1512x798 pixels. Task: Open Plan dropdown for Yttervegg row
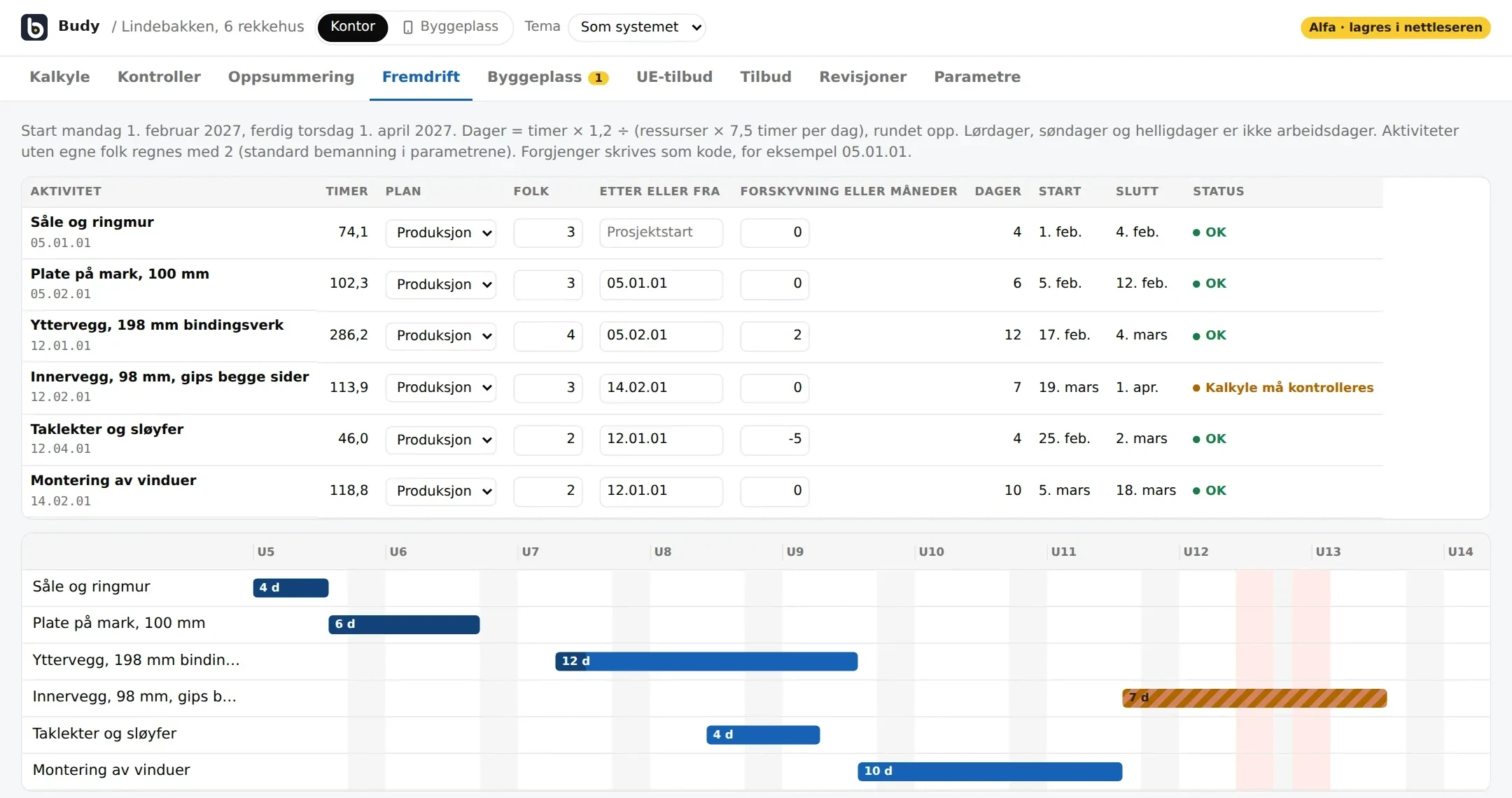[441, 336]
